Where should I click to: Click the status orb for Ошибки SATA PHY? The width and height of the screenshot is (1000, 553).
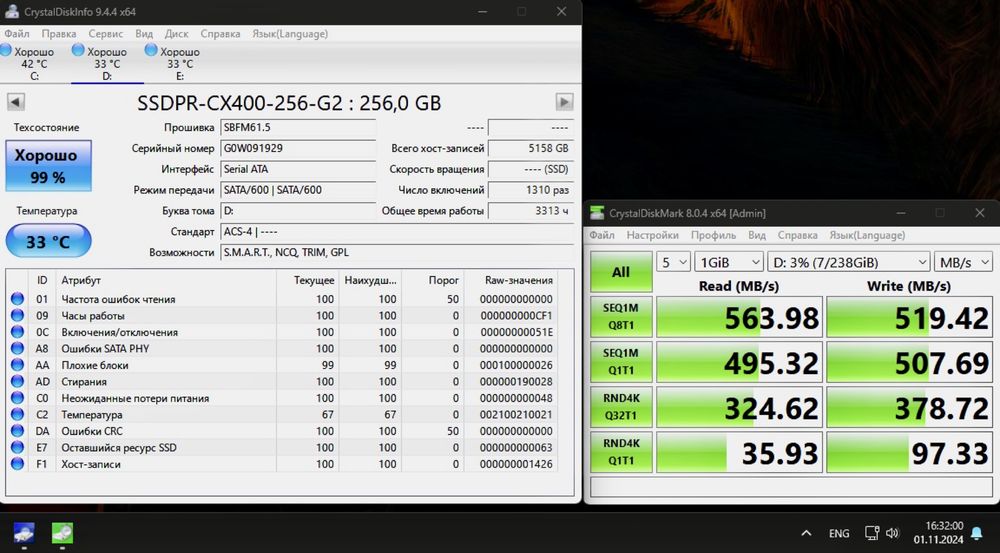[x=17, y=348]
